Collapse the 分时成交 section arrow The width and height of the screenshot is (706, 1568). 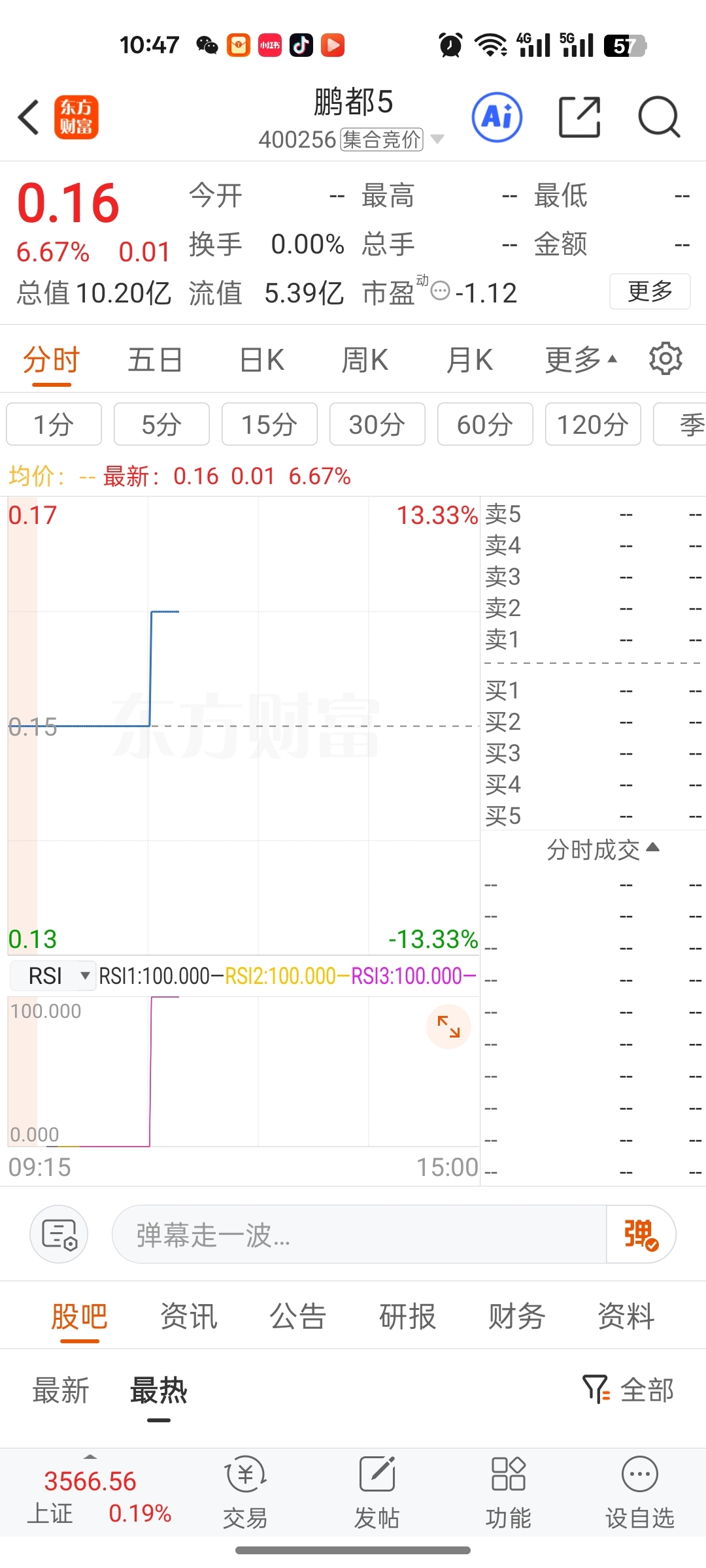pos(652,849)
